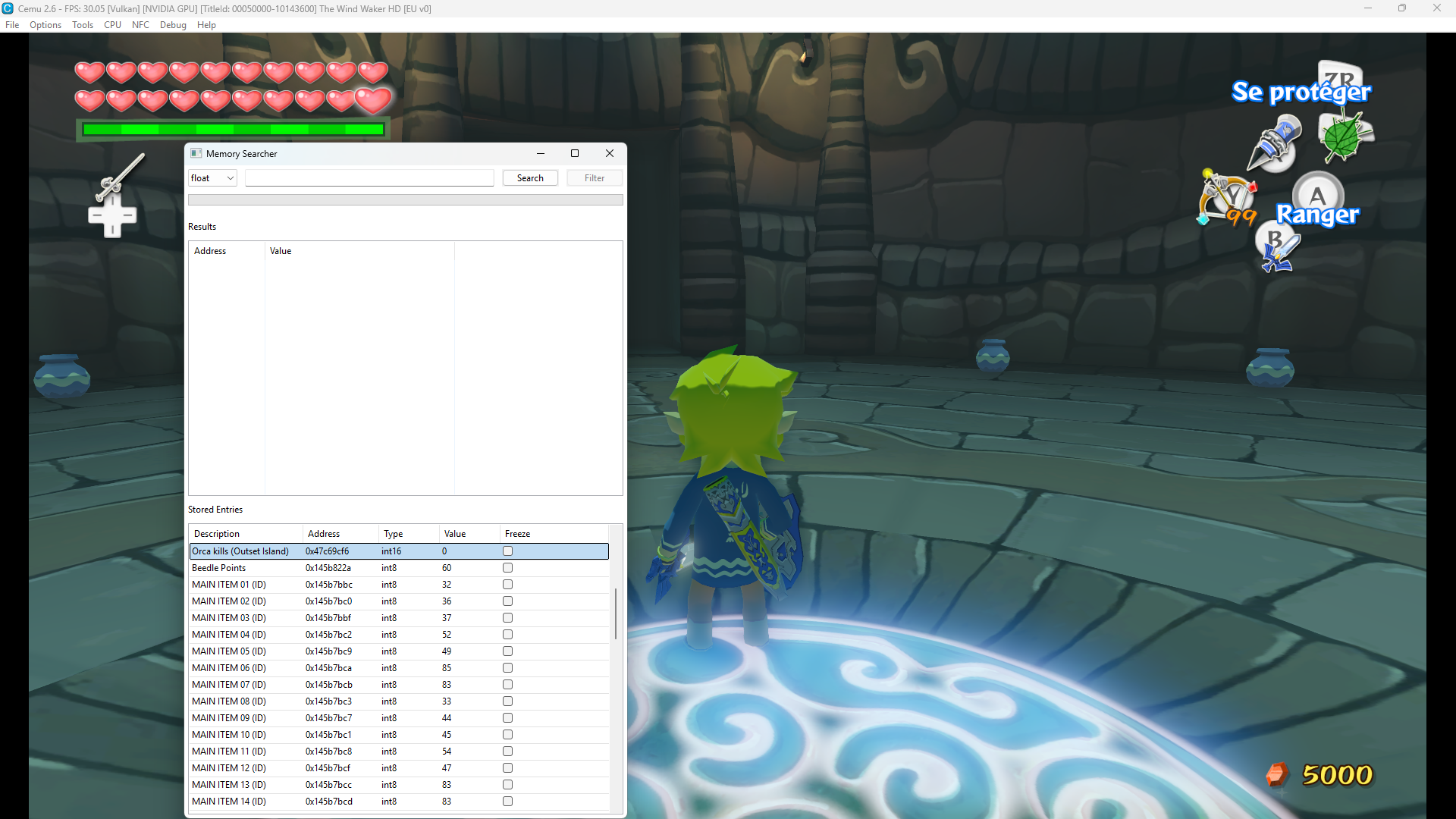The width and height of the screenshot is (1456, 819).
Task: Click the grappling hook item icon
Action: point(1275,143)
